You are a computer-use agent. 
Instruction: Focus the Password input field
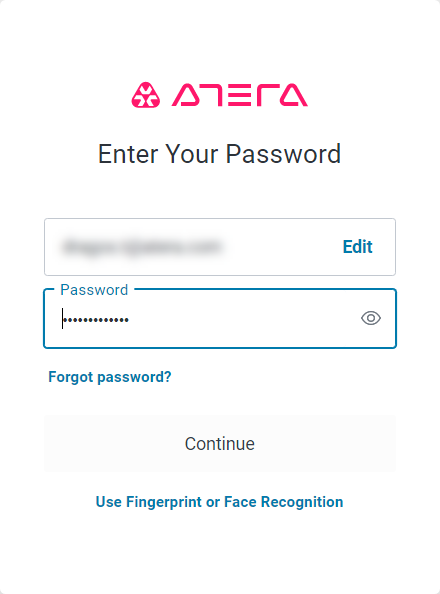click(x=220, y=318)
